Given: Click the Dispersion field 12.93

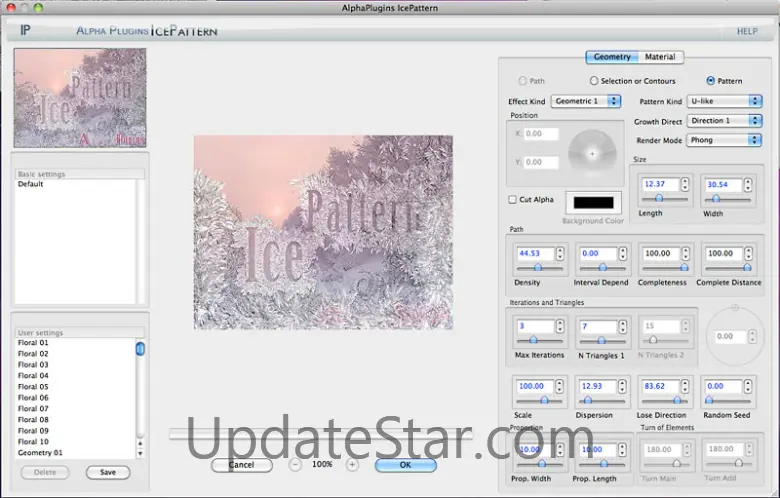Looking at the screenshot, I should pyautogui.click(x=597, y=387).
